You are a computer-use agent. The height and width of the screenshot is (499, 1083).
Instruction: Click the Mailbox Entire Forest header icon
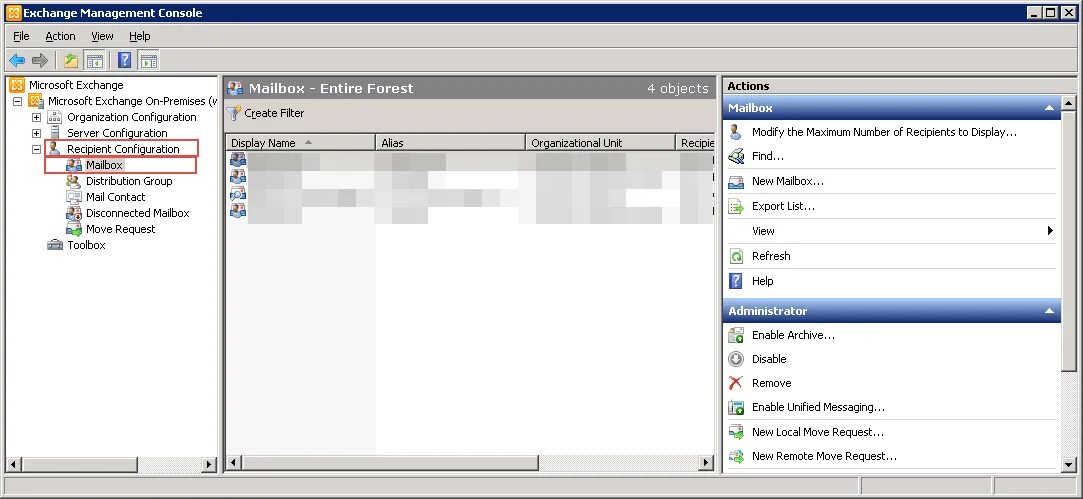(x=236, y=88)
